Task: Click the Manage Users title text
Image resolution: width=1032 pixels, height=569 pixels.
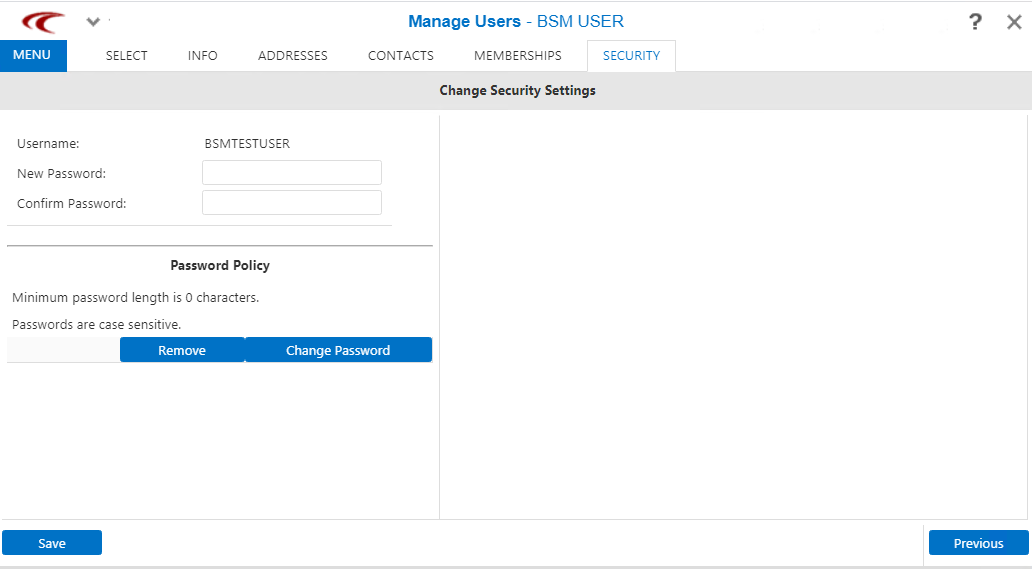Action: point(464,22)
